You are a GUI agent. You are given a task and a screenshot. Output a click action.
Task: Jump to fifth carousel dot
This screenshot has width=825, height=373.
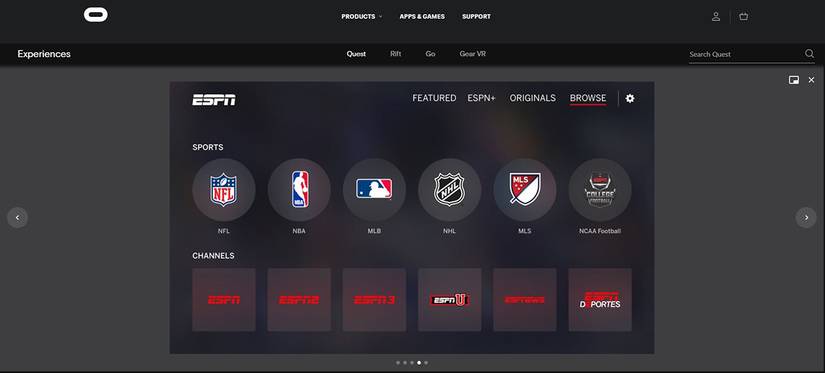pos(426,362)
